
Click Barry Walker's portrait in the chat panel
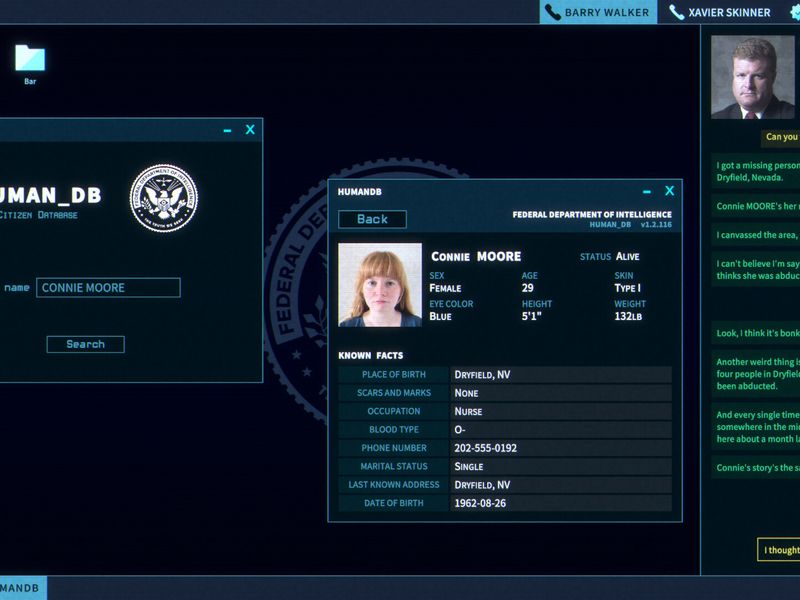[753, 77]
